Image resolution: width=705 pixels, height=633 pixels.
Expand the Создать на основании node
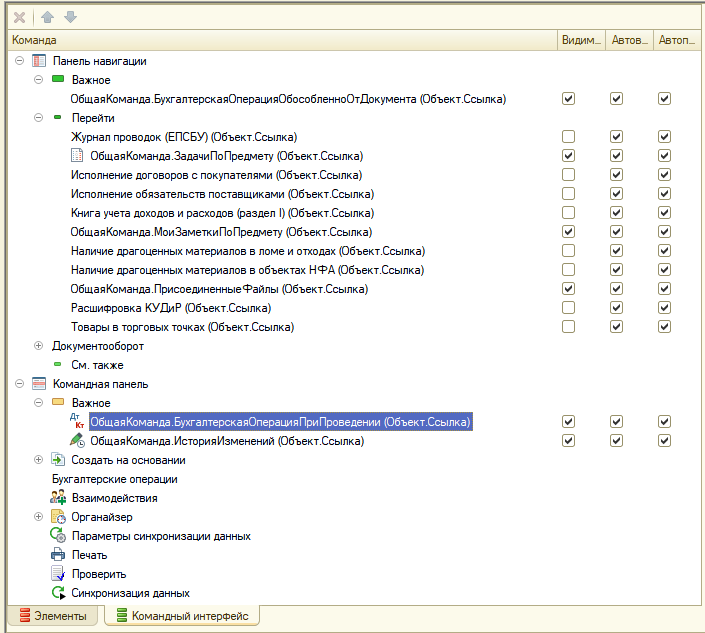click(x=39, y=460)
